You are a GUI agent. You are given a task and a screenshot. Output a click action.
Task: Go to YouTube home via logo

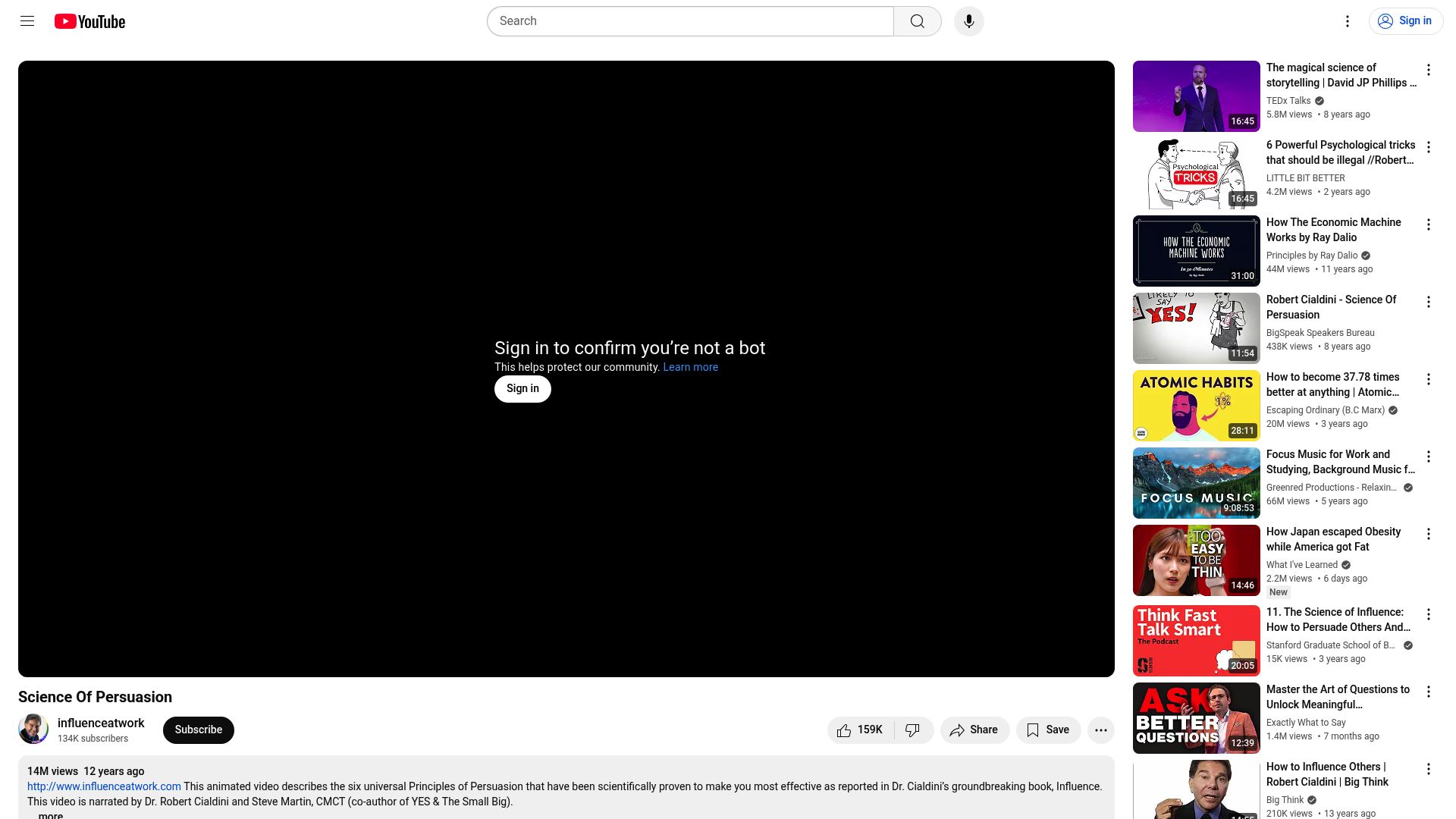pos(89,21)
